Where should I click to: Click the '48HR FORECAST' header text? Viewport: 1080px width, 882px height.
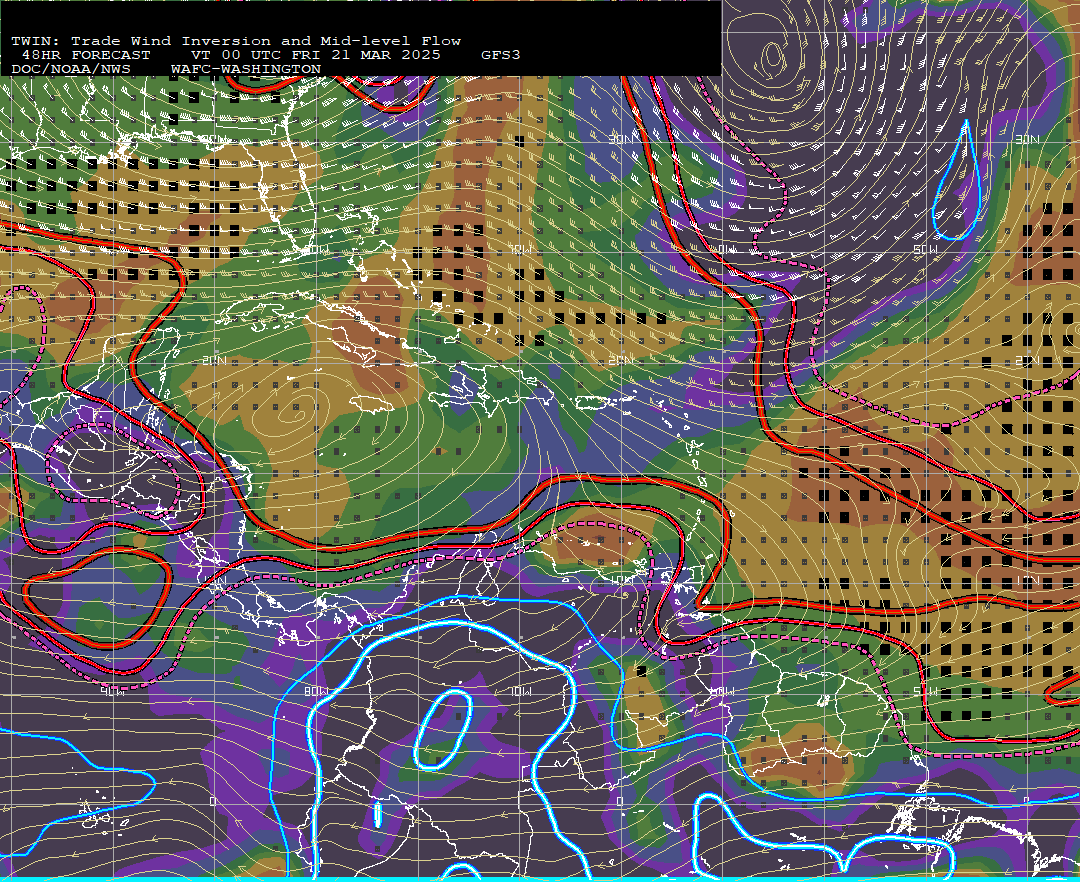point(86,55)
